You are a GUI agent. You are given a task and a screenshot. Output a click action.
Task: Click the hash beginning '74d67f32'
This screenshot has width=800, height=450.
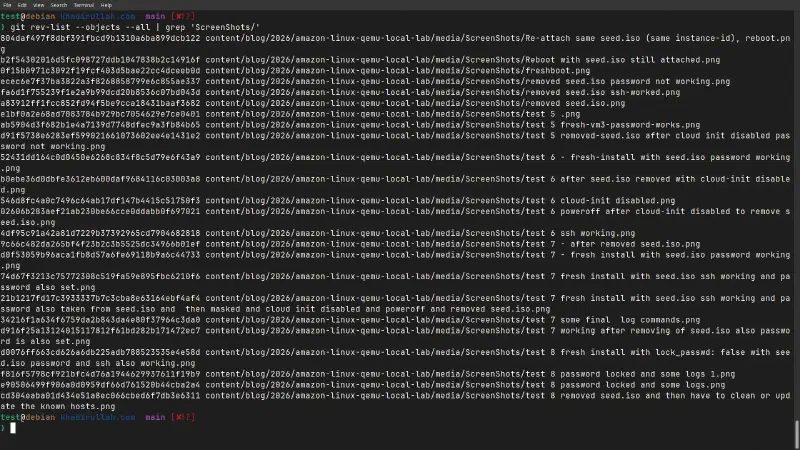click(101, 277)
